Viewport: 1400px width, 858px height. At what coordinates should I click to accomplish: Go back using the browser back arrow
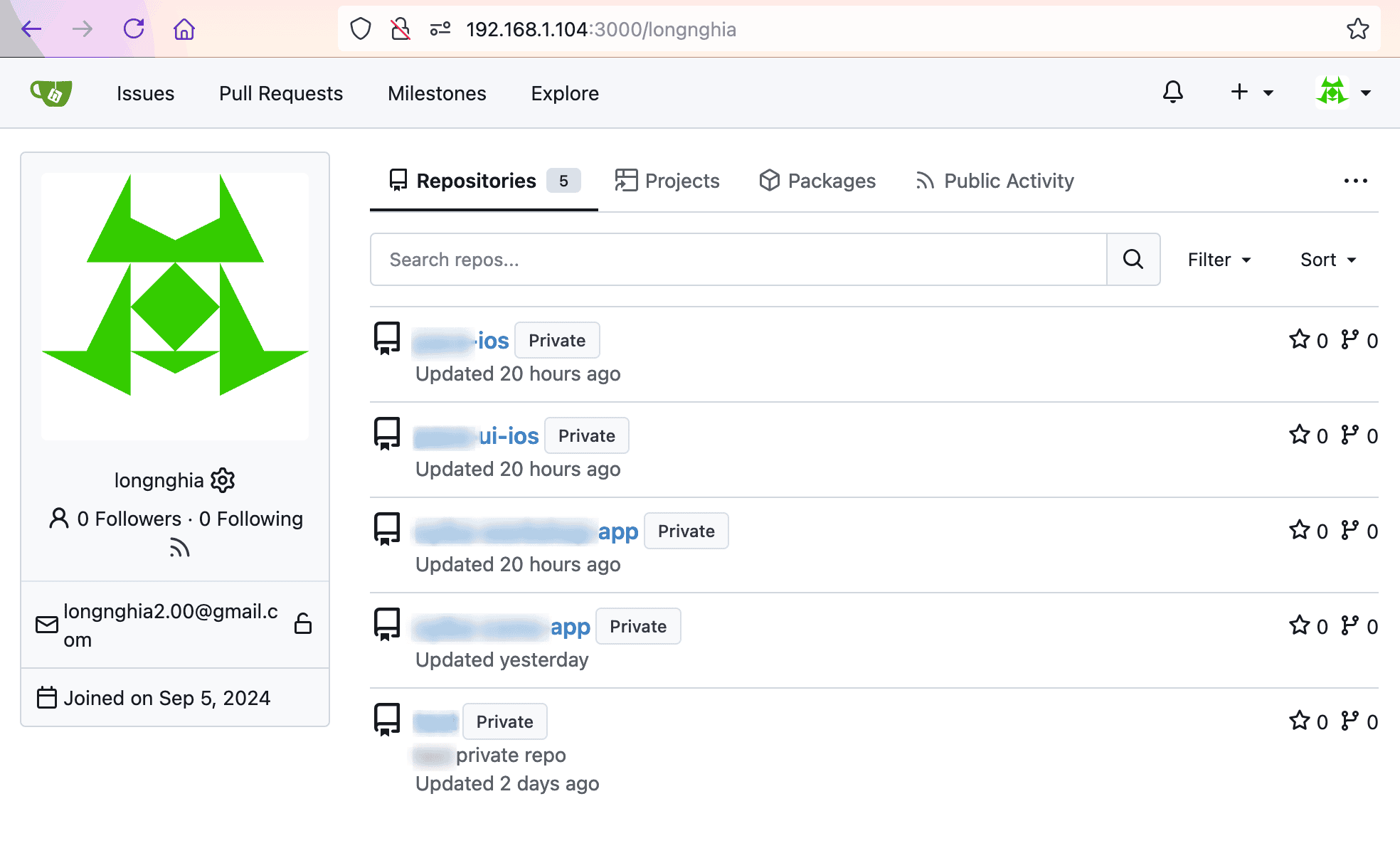click(31, 29)
